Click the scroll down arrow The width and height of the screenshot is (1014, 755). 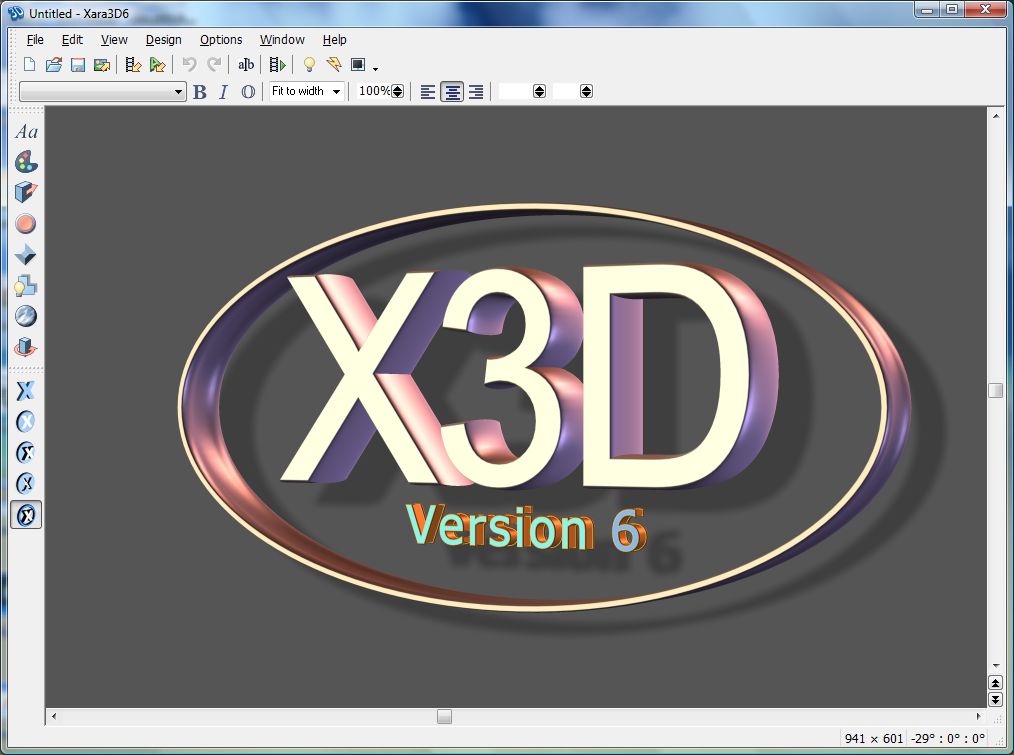pyautogui.click(x=995, y=666)
